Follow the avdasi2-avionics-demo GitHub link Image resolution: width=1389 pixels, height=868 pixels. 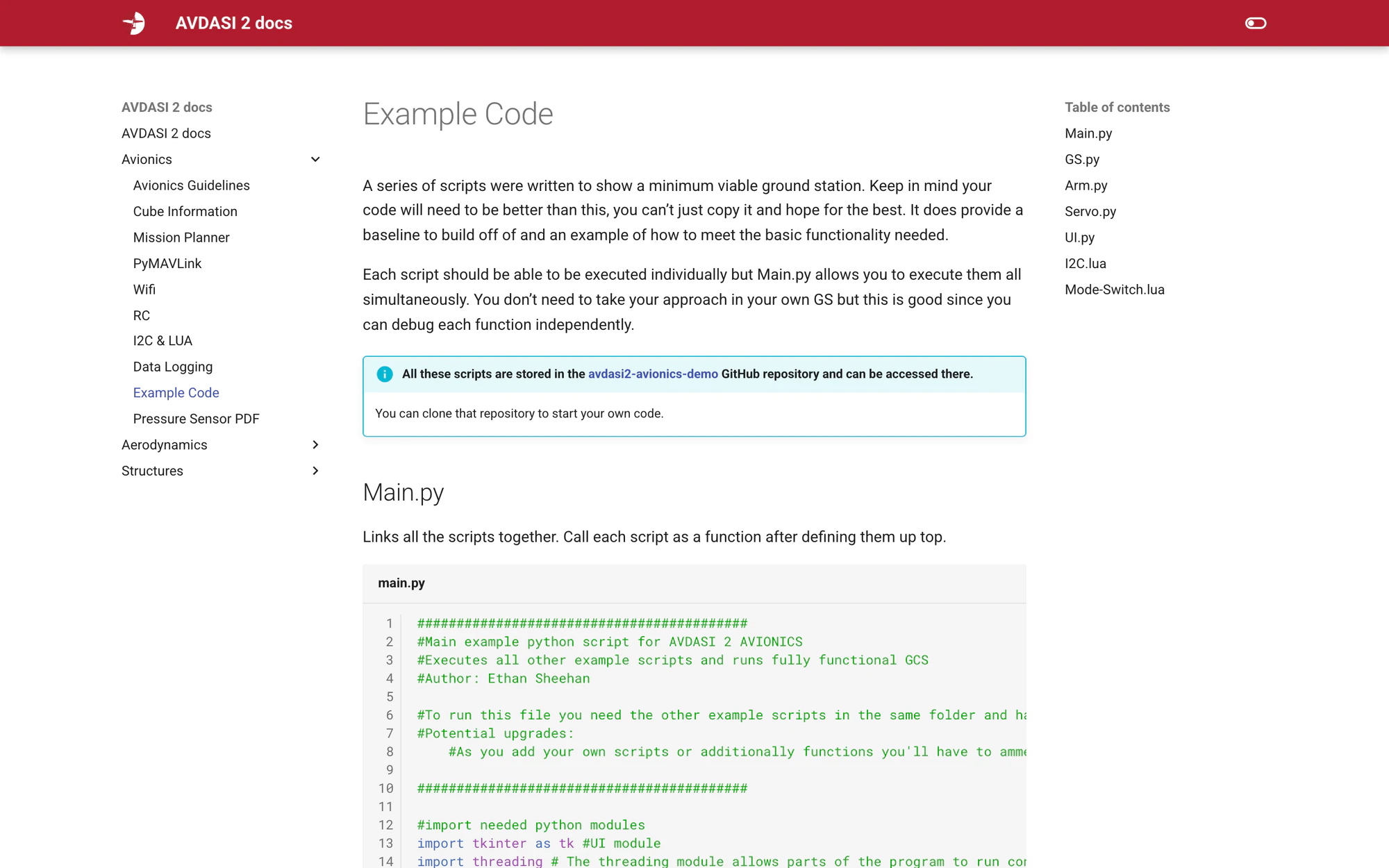(x=653, y=374)
